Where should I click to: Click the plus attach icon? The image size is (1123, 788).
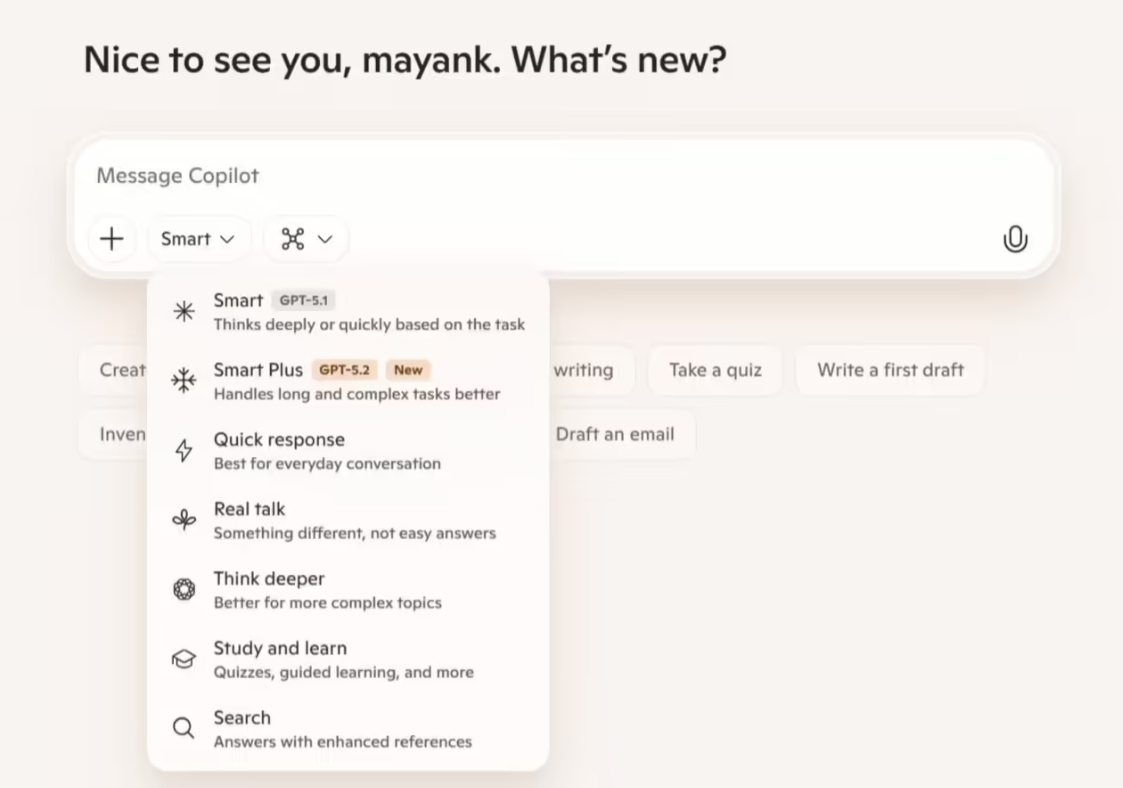(112, 239)
